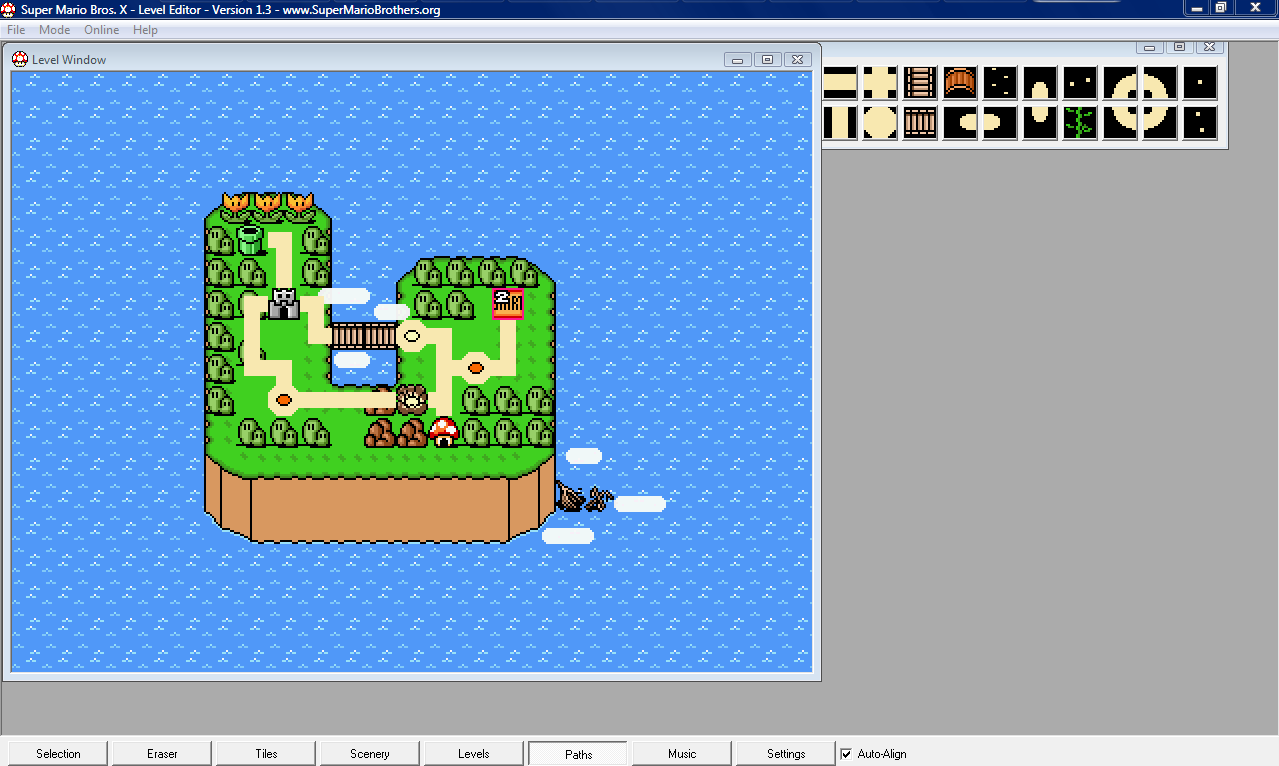Maximize the Level Window
This screenshot has height=766, width=1279.
click(x=767, y=60)
